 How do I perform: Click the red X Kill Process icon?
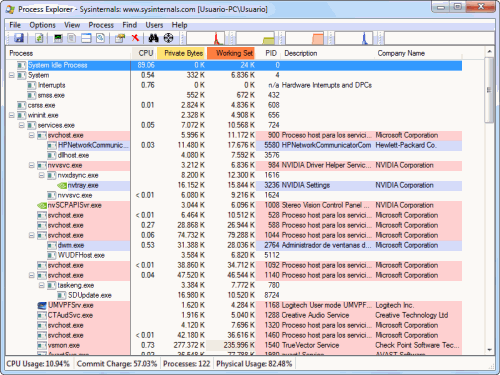pos(135,38)
